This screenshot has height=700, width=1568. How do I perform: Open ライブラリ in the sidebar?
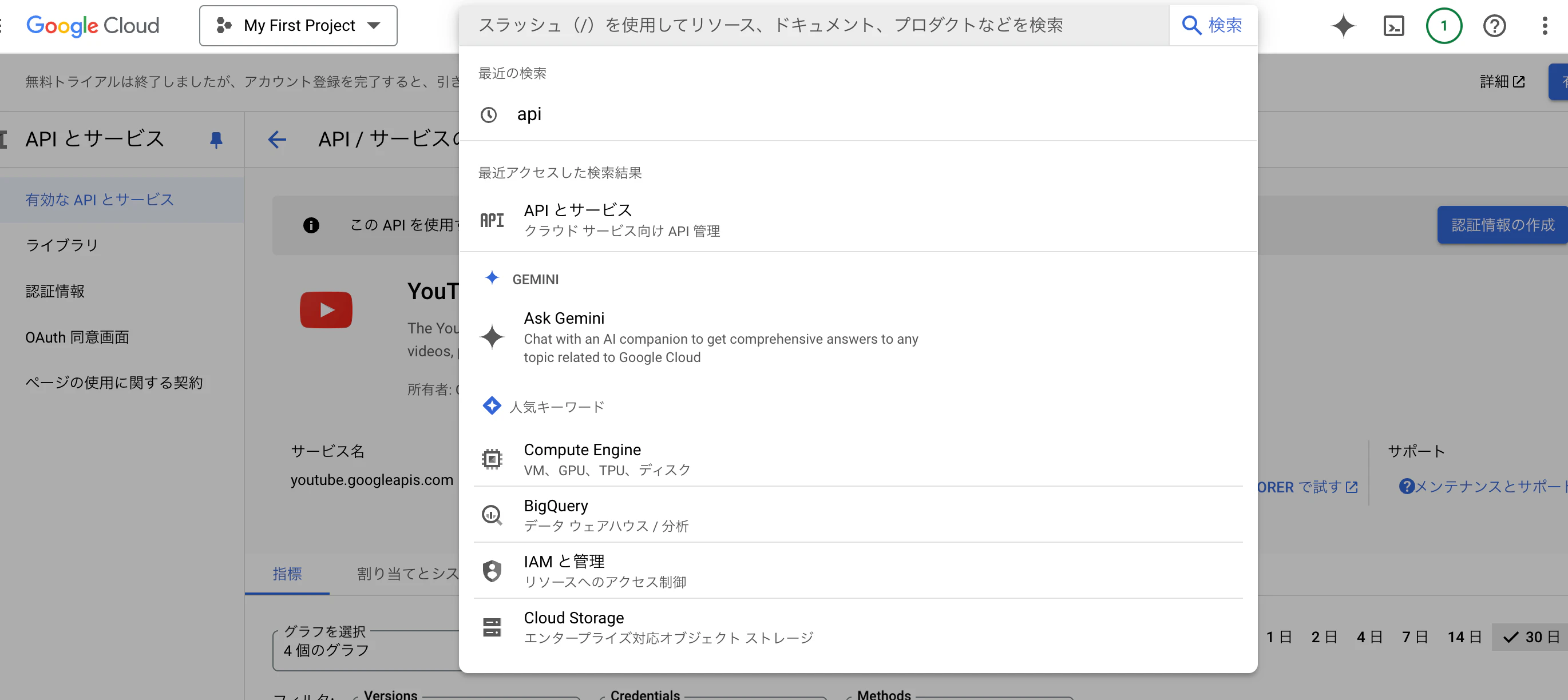click(61, 245)
